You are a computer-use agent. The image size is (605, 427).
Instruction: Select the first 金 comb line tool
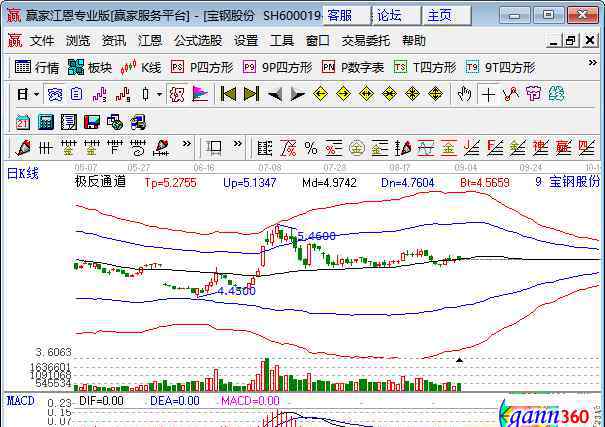click(x=68, y=148)
